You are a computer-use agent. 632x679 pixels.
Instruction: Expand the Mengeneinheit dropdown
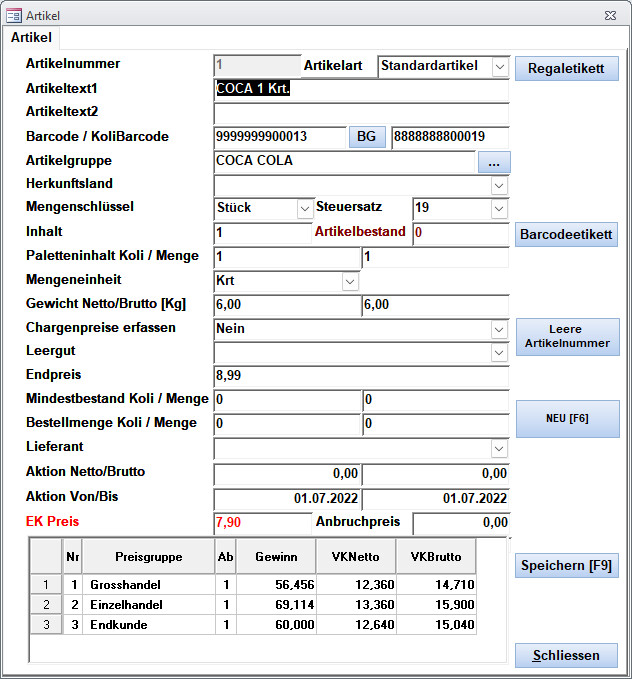click(x=350, y=281)
